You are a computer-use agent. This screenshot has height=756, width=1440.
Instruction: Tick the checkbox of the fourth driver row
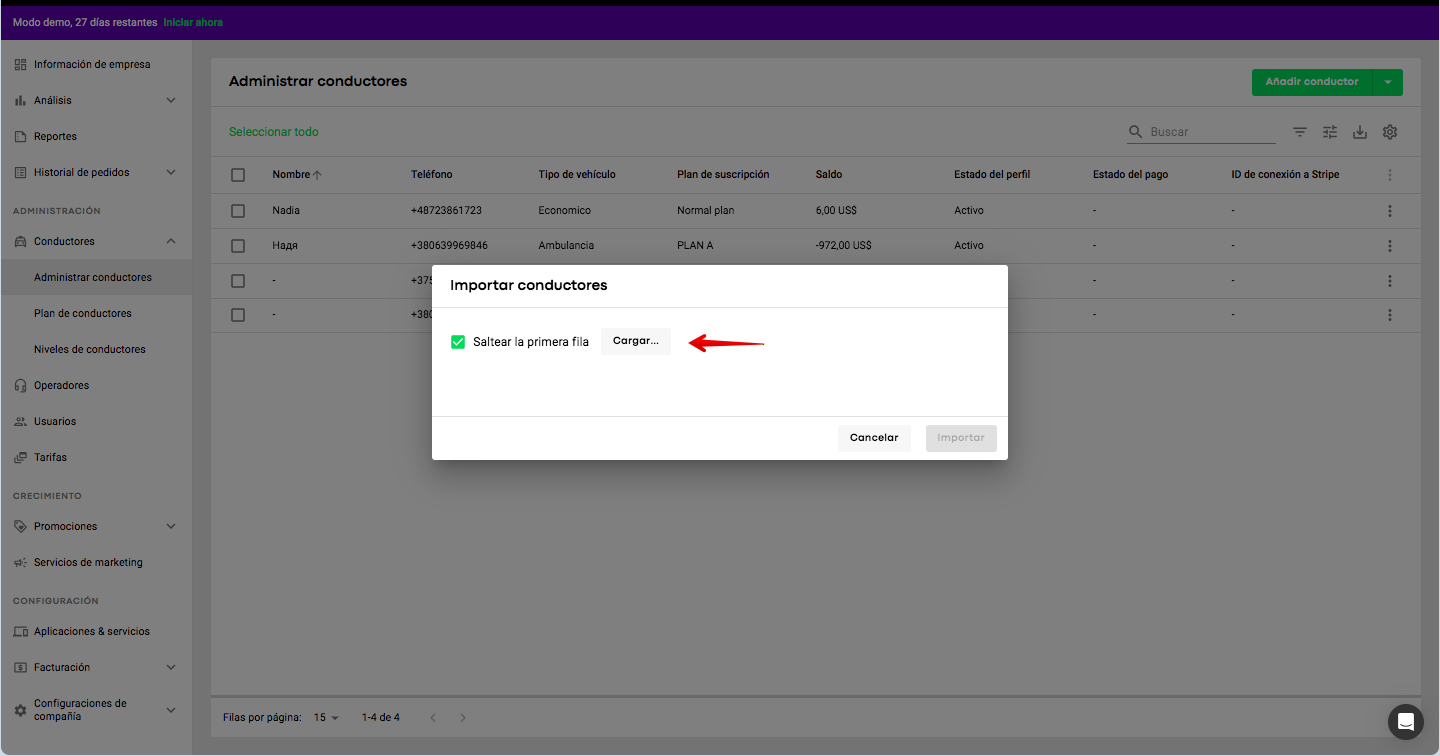238,315
